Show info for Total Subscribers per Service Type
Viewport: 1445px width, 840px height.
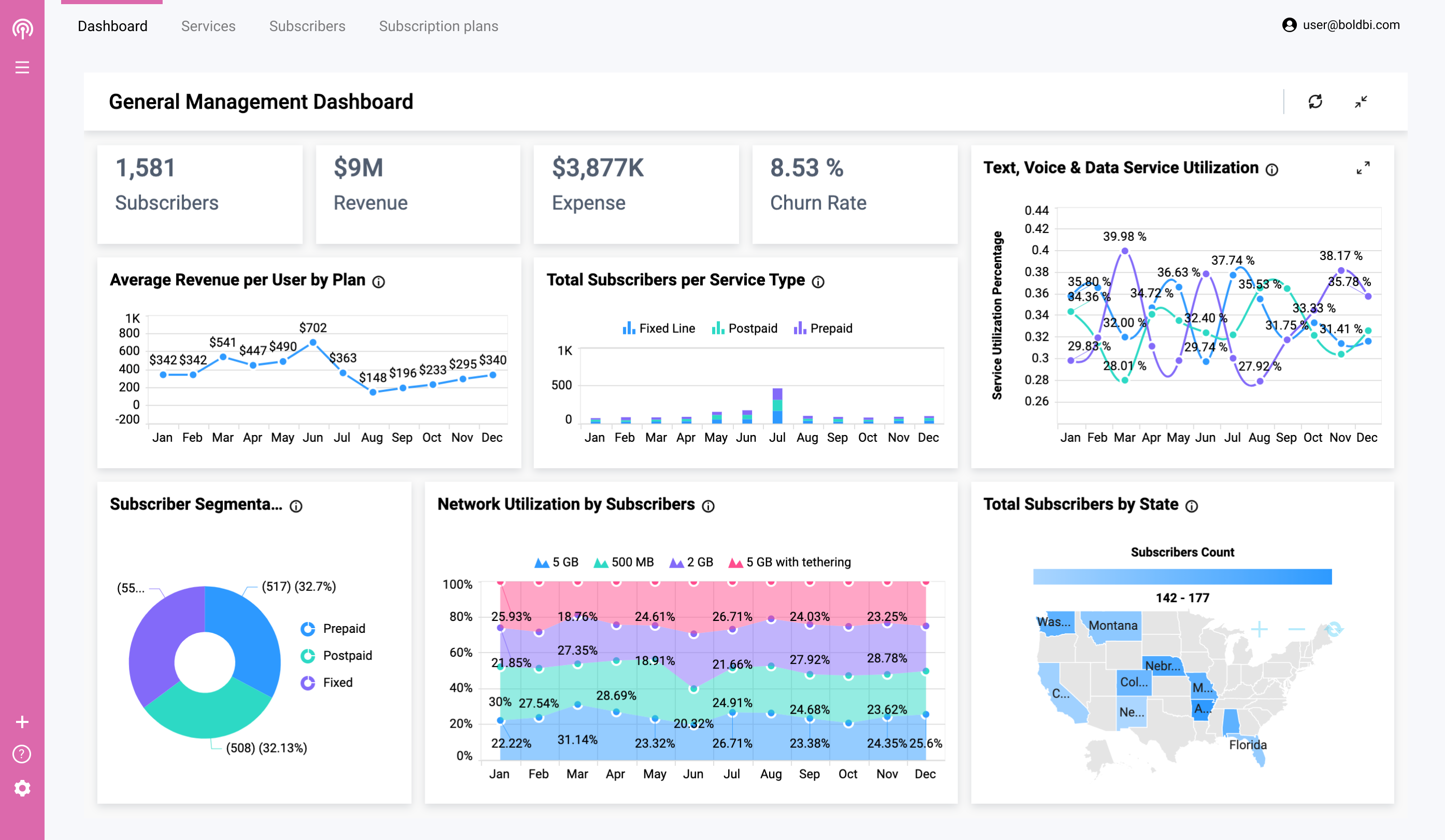click(x=818, y=282)
